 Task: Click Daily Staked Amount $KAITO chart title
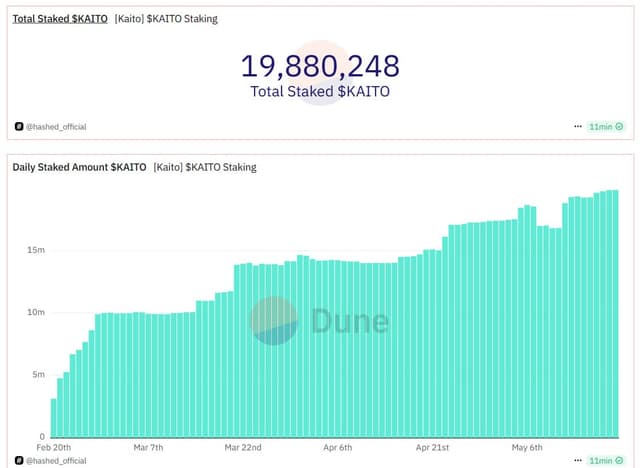(79, 167)
